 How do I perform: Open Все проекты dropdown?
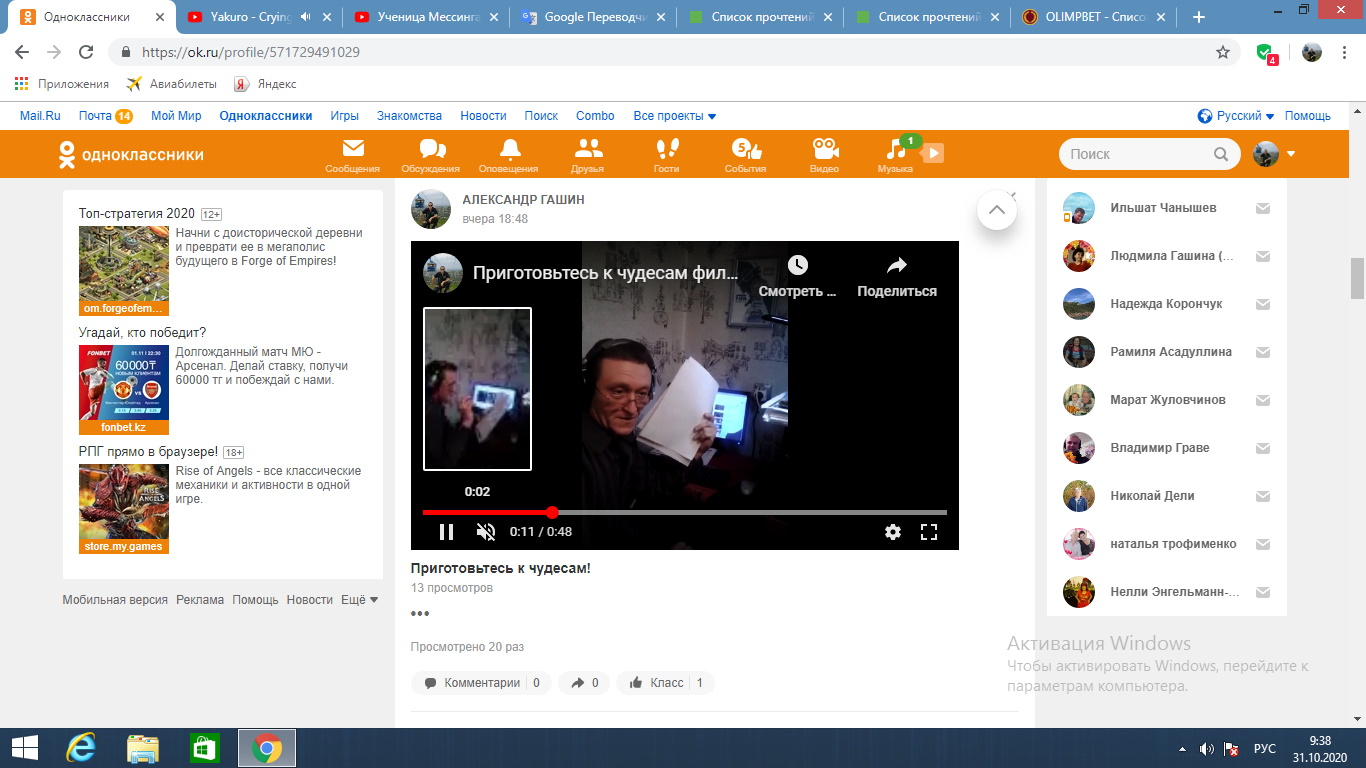(x=675, y=116)
